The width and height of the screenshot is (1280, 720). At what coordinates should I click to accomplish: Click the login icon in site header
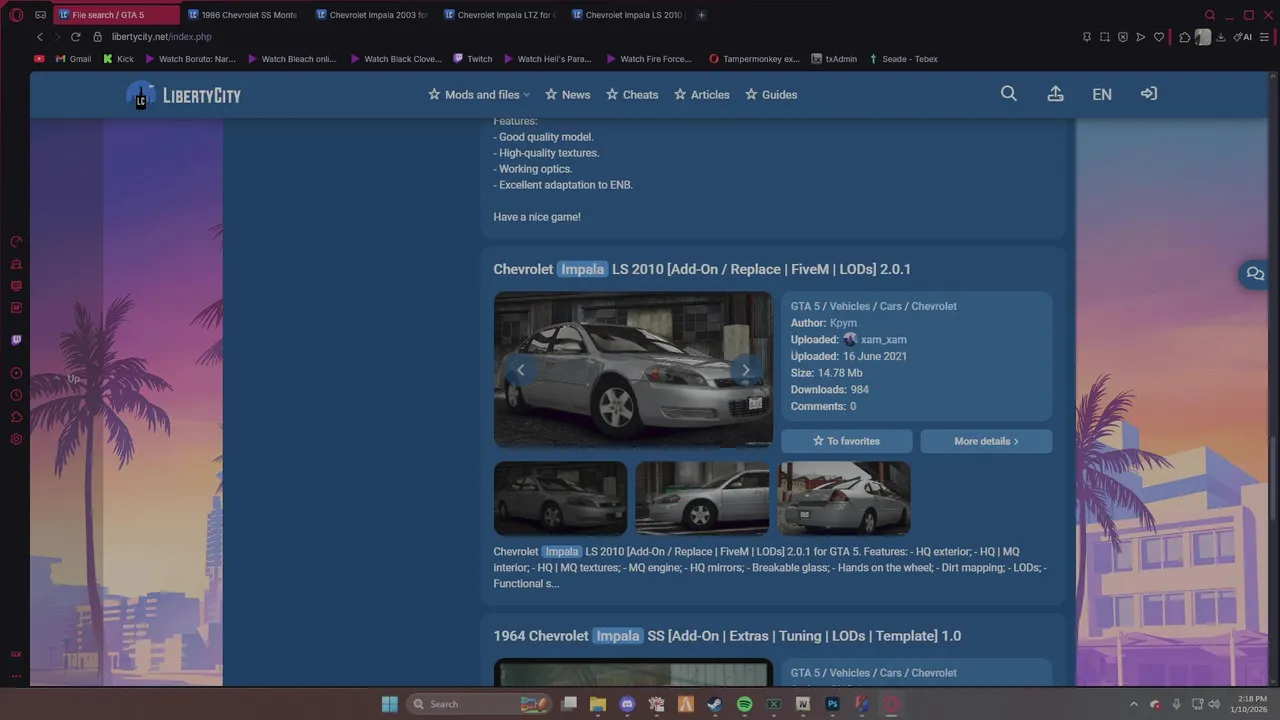click(1149, 94)
